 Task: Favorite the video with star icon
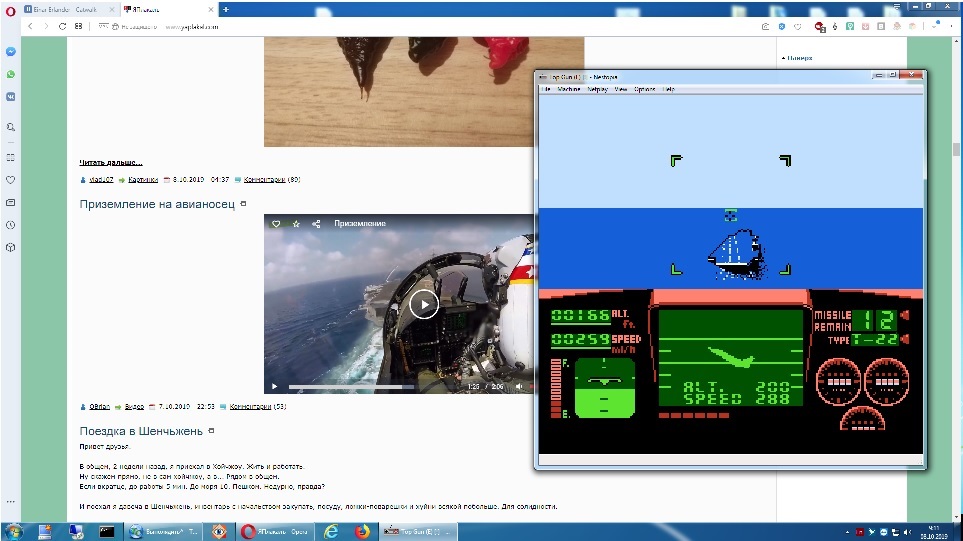tap(296, 224)
